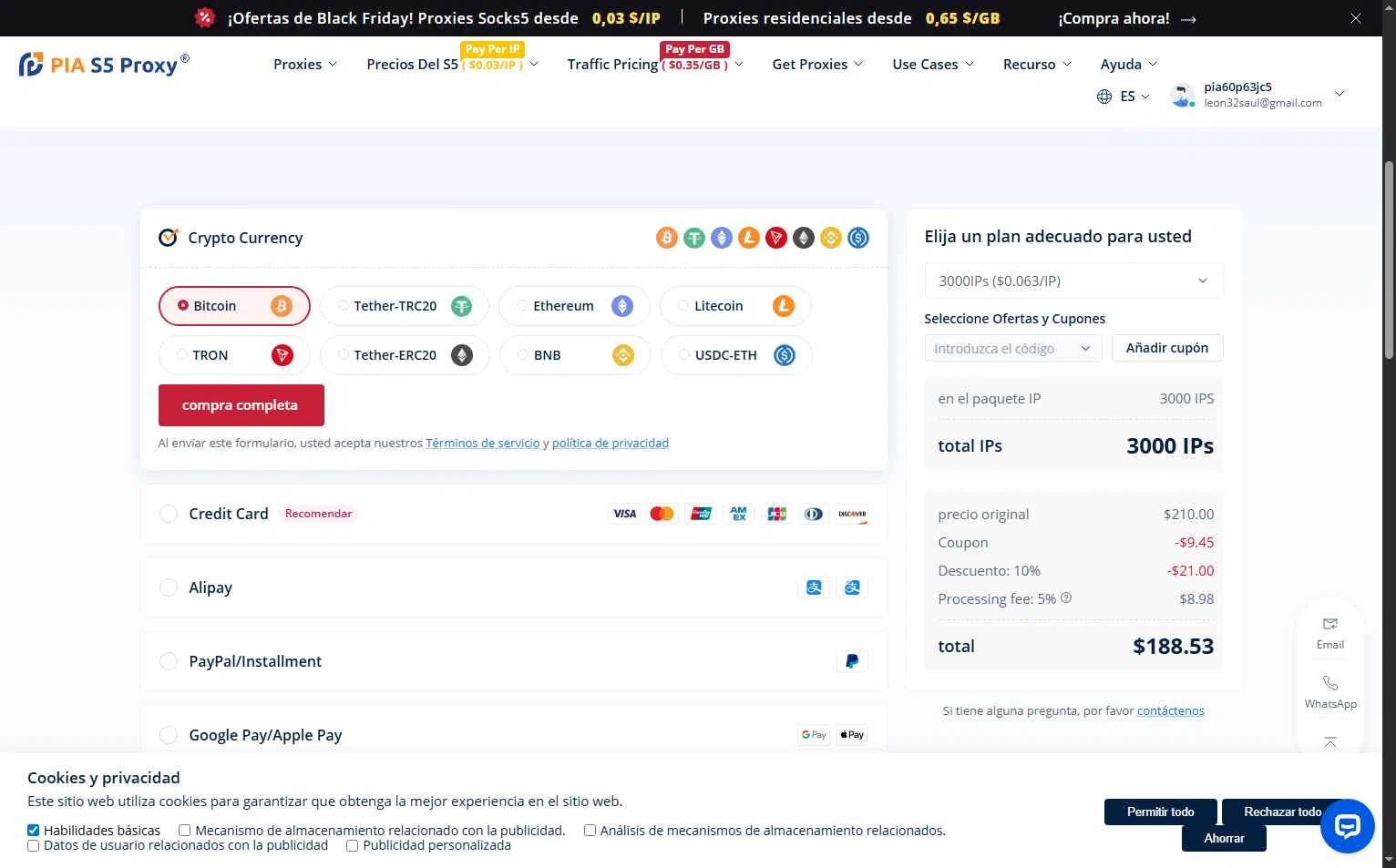Image resolution: width=1396 pixels, height=868 pixels.
Task: Click the Bitcoin icon in the header row
Action: (x=667, y=238)
